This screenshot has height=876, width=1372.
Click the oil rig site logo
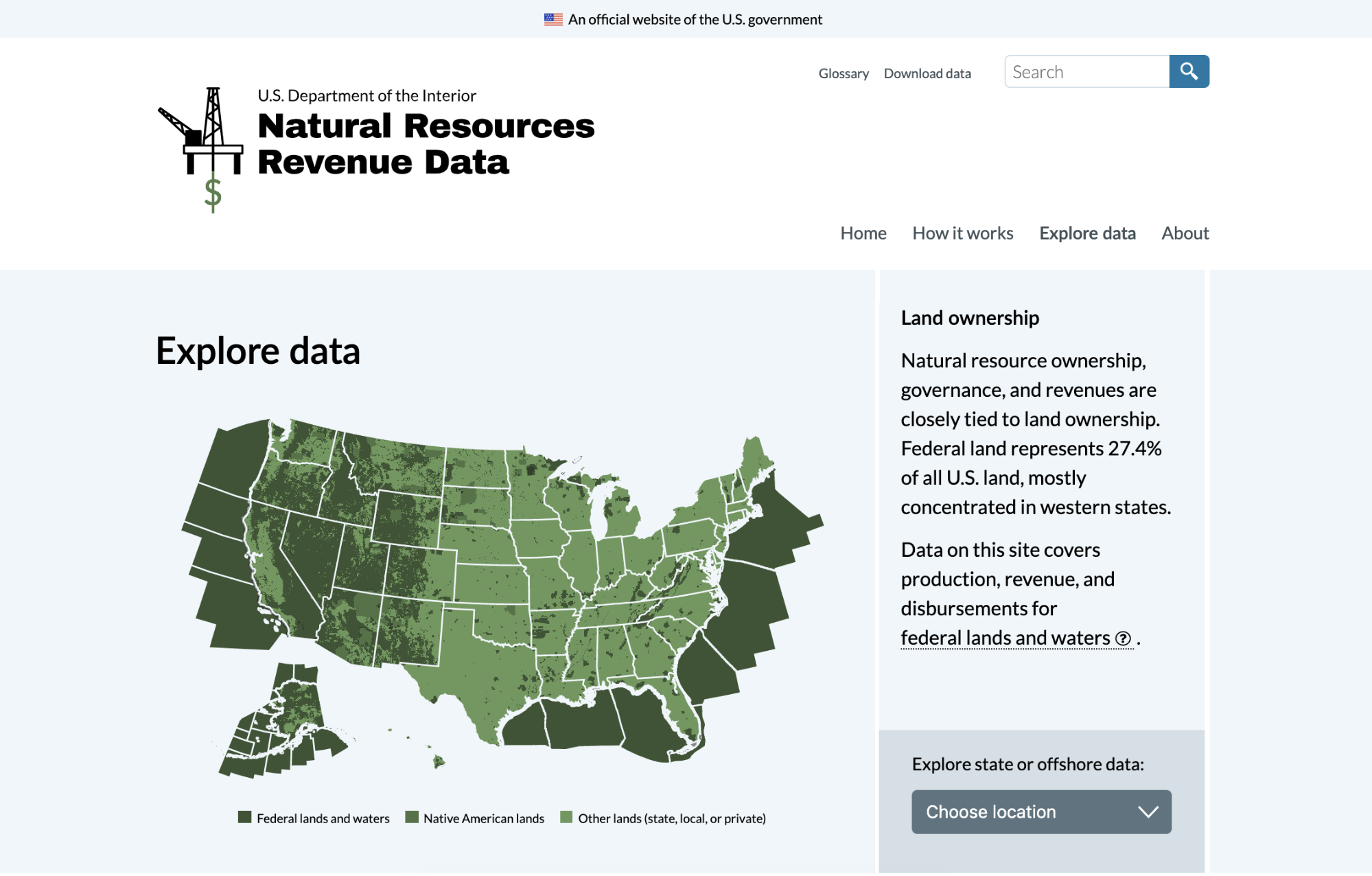pos(201,149)
